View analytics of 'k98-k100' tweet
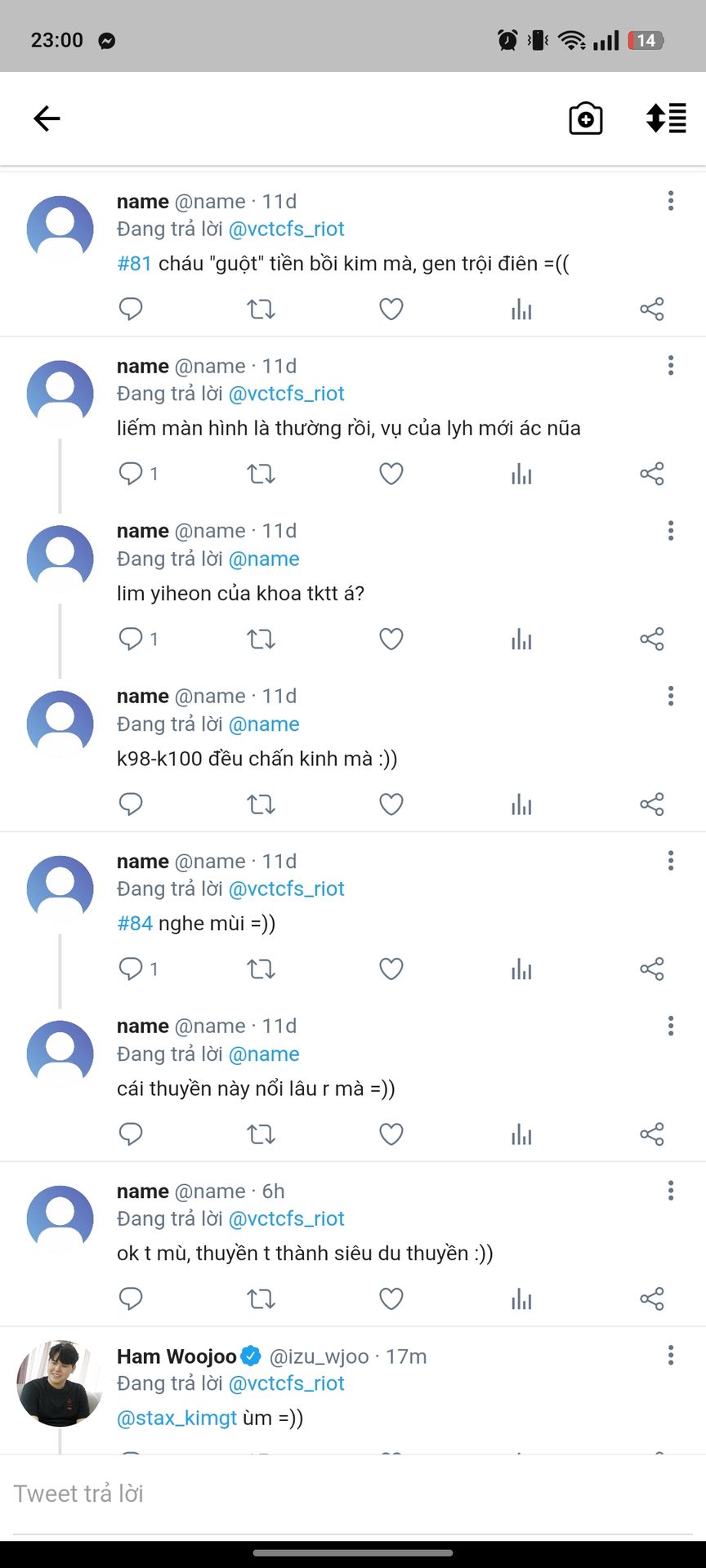This screenshot has width=706, height=1568. click(521, 804)
